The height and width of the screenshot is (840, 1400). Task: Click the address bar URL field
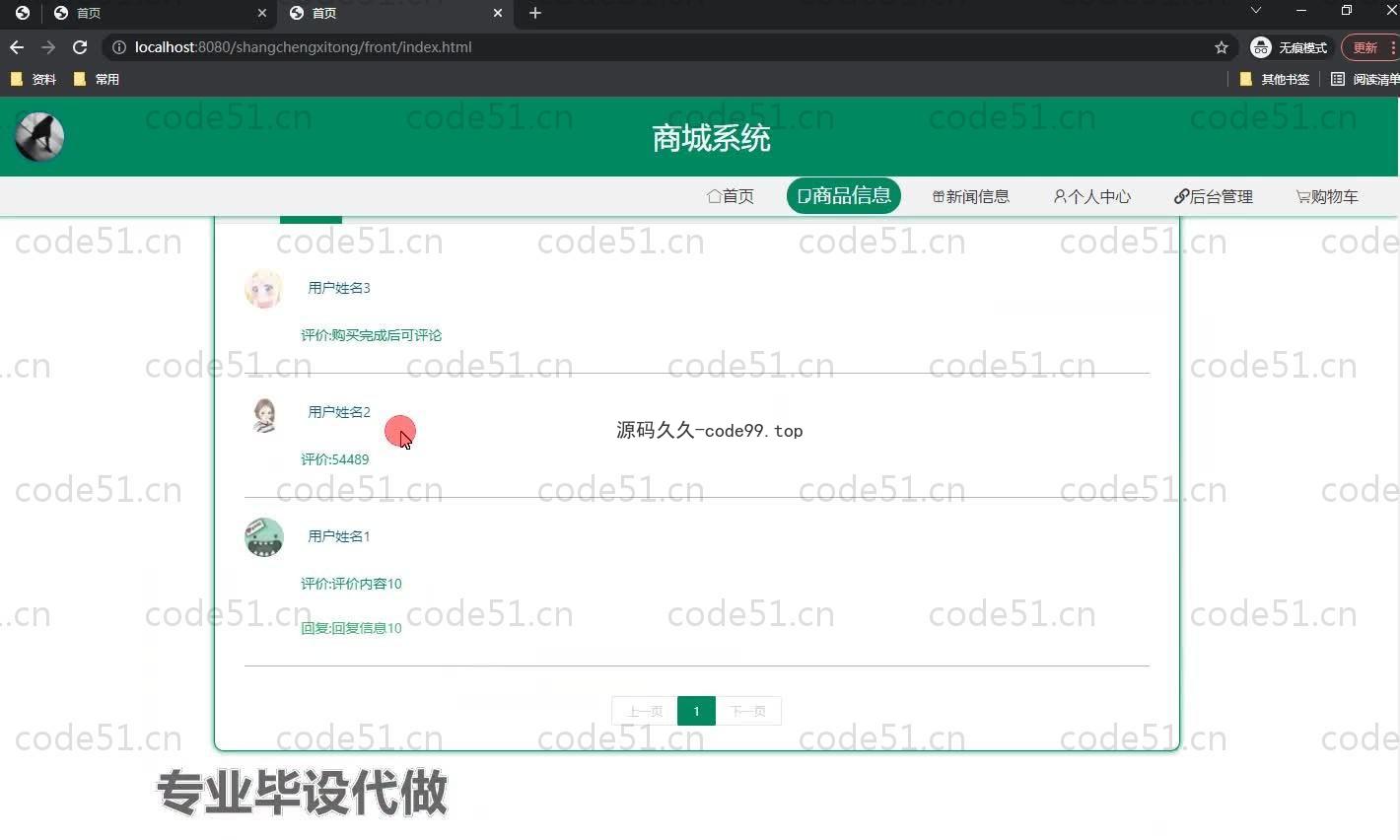pyautogui.click(x=670, y=47)
